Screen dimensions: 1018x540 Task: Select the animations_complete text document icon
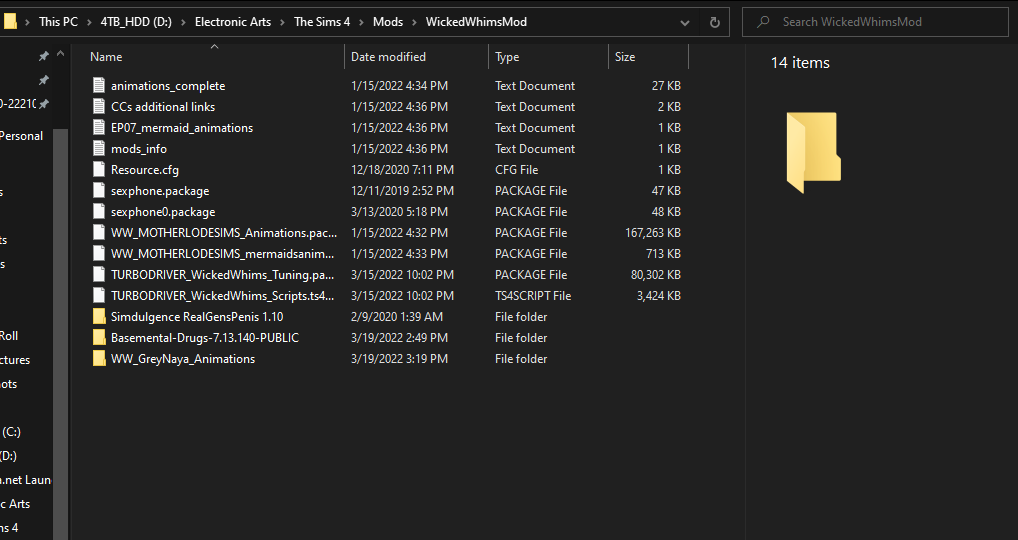(99, 86)
